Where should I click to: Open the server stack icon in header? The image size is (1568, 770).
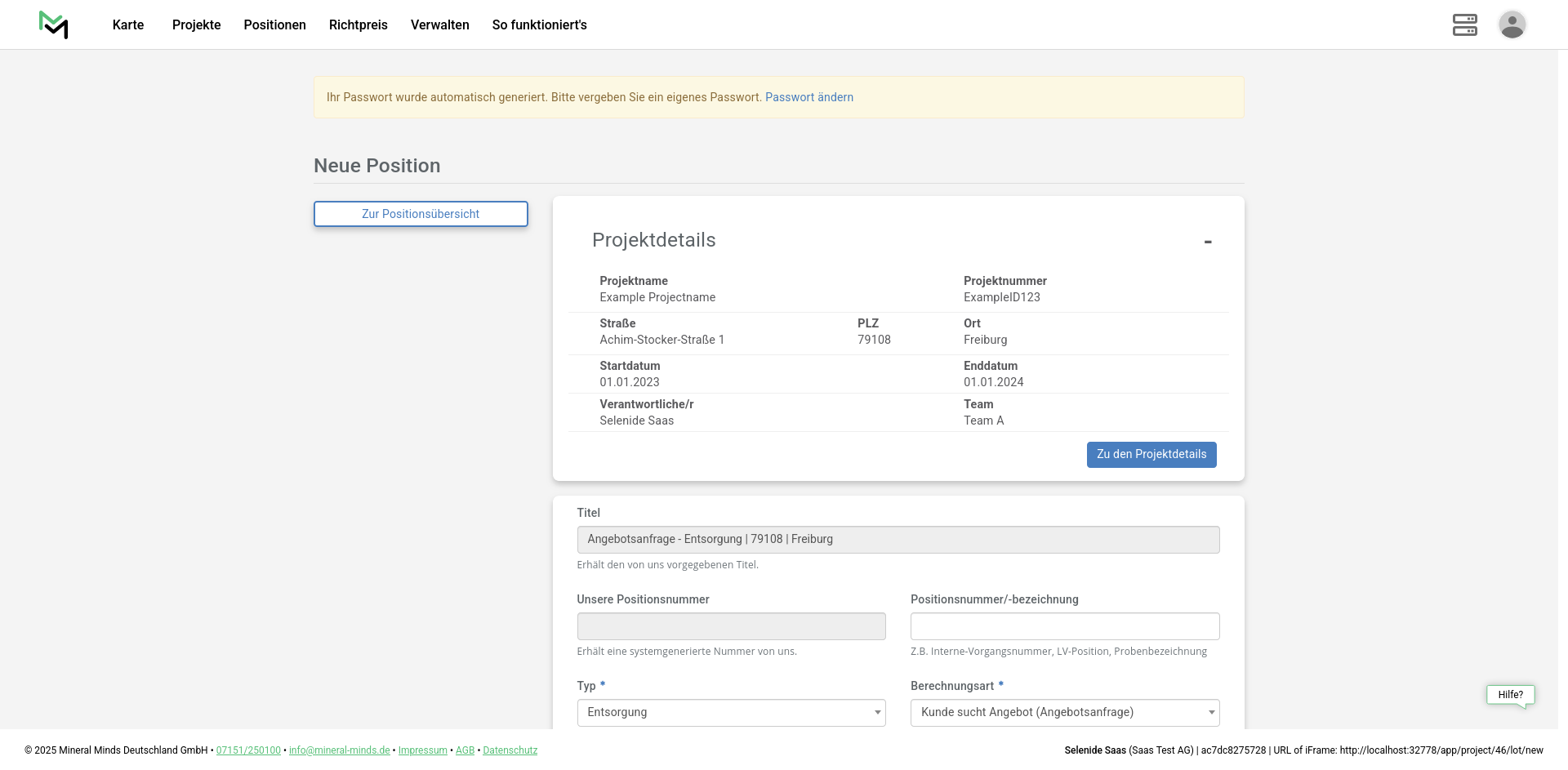click(1464, 24)
